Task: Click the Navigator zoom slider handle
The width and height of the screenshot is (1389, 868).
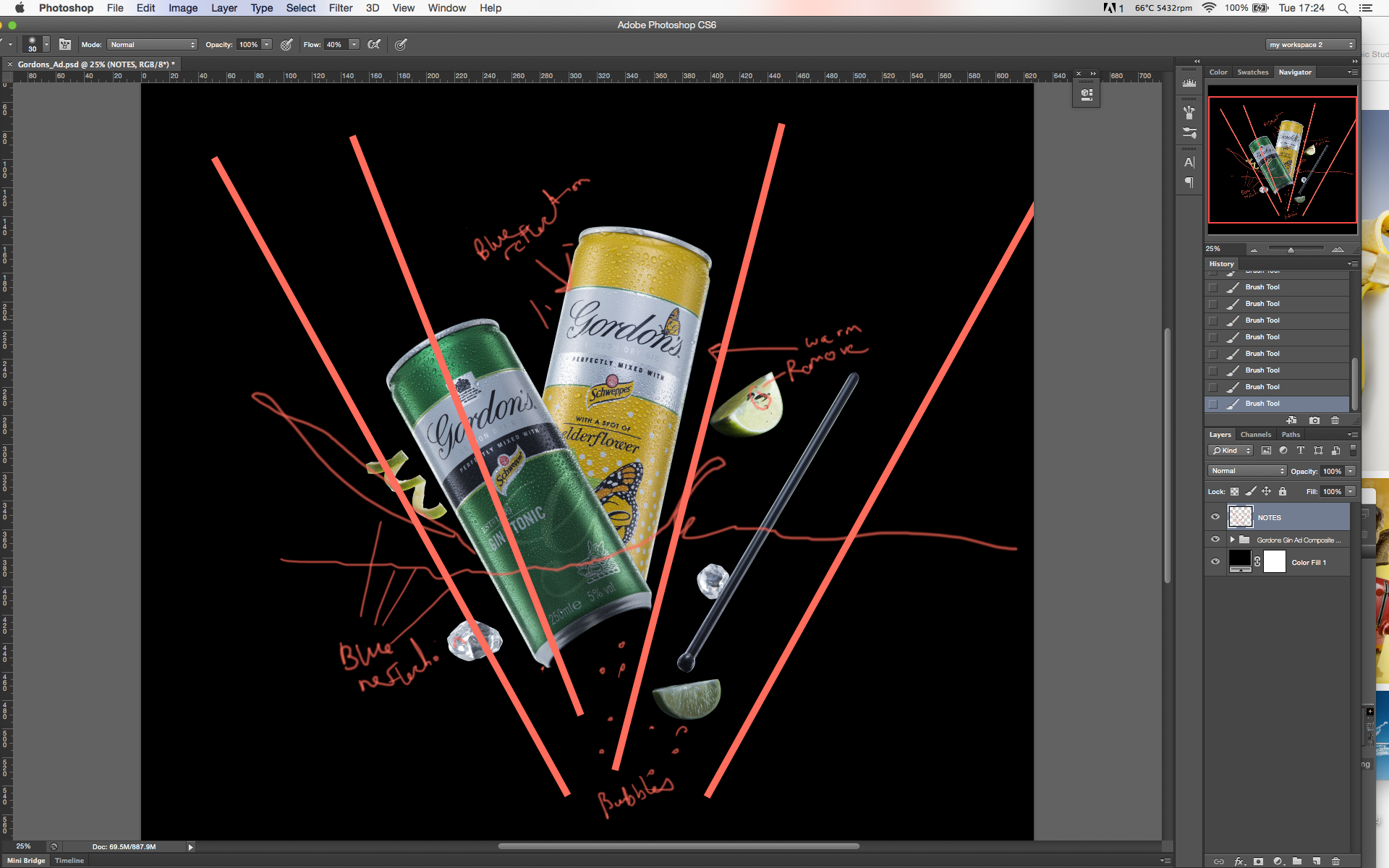Action: [1291, 250]
